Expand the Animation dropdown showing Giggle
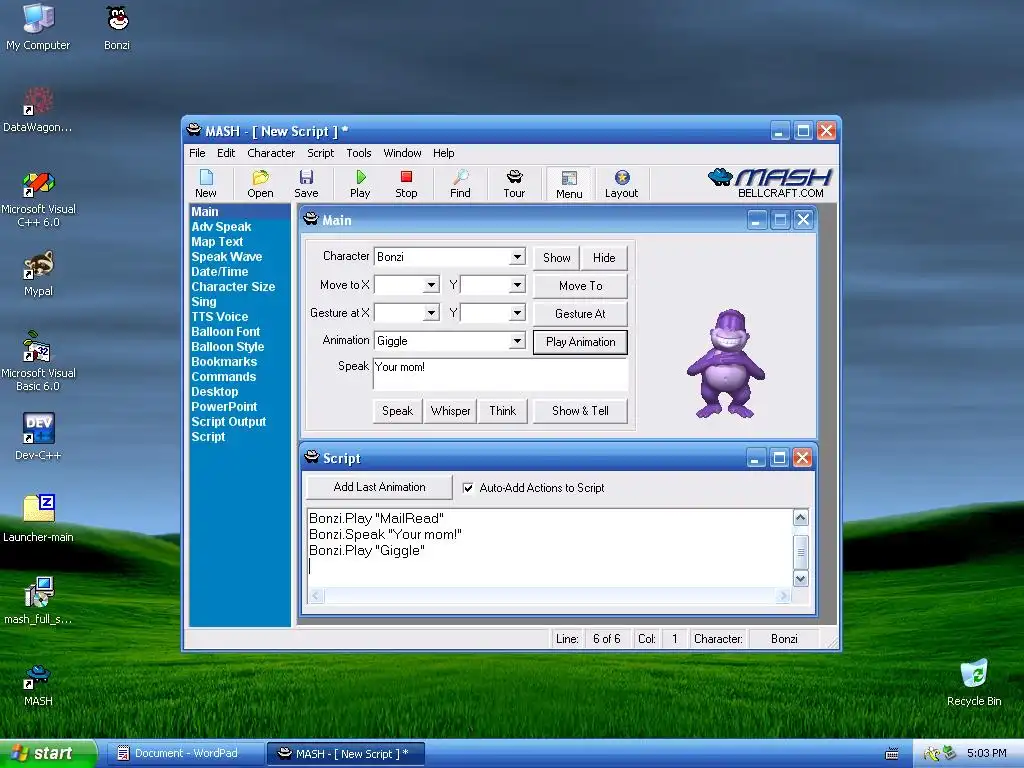This screenshot has width=1024, height=768. tap(517, 341)
